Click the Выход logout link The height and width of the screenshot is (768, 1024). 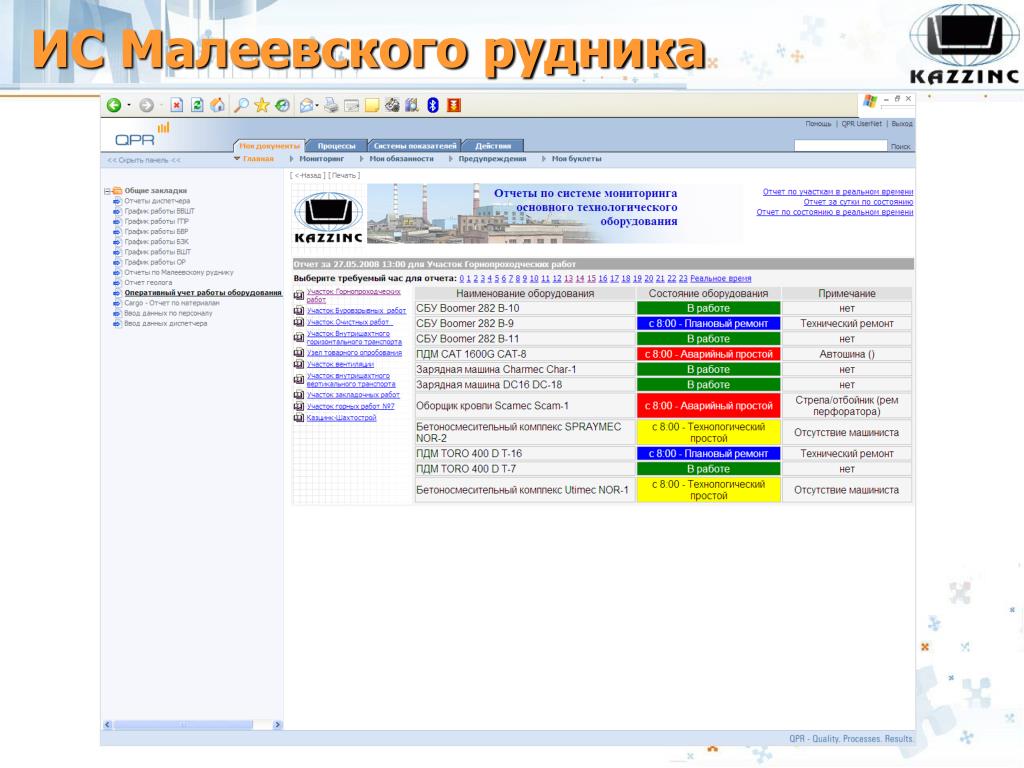pyautogui.click(x=902, y=123)
